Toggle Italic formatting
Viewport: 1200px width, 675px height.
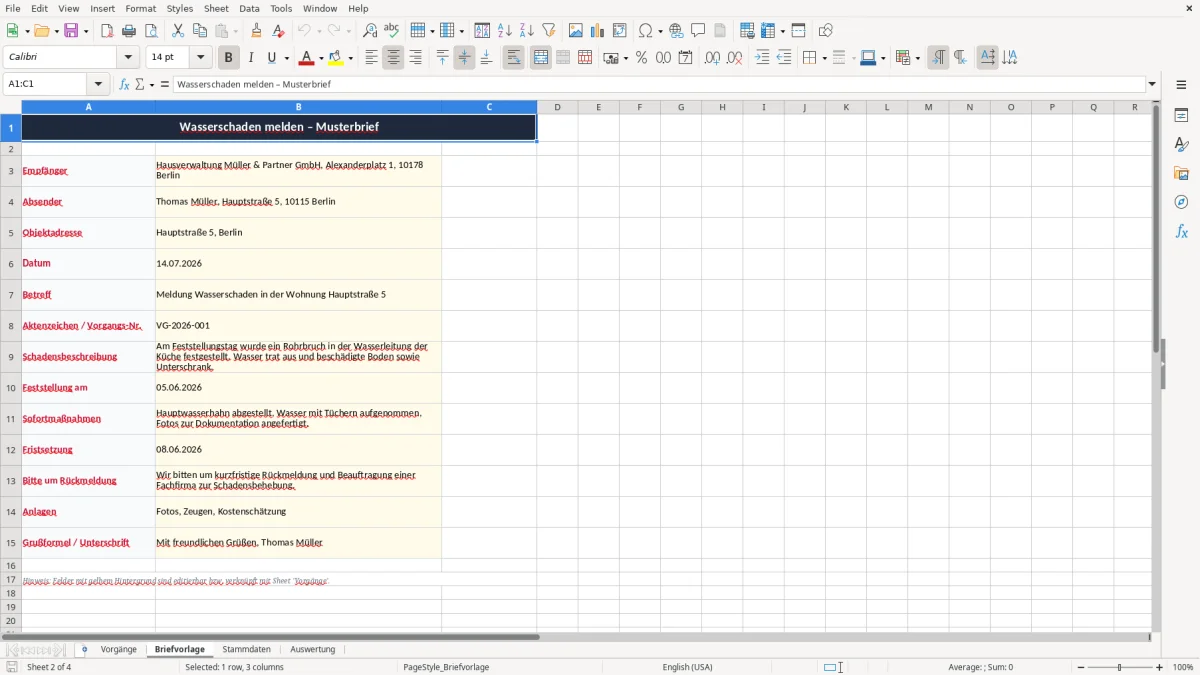click(x=251, y=58)
